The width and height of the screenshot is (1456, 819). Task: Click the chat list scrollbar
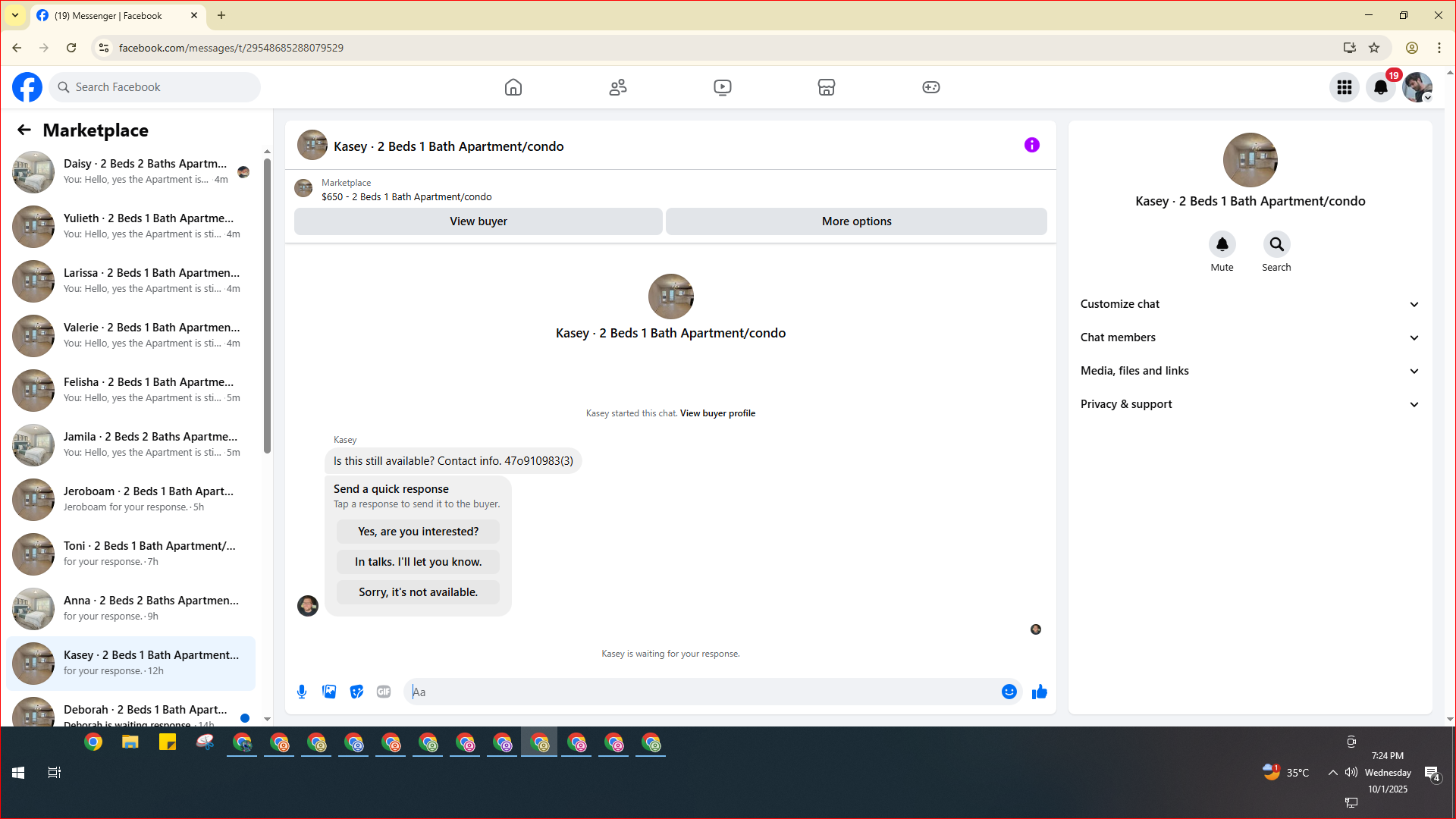[x=267, y=306]
